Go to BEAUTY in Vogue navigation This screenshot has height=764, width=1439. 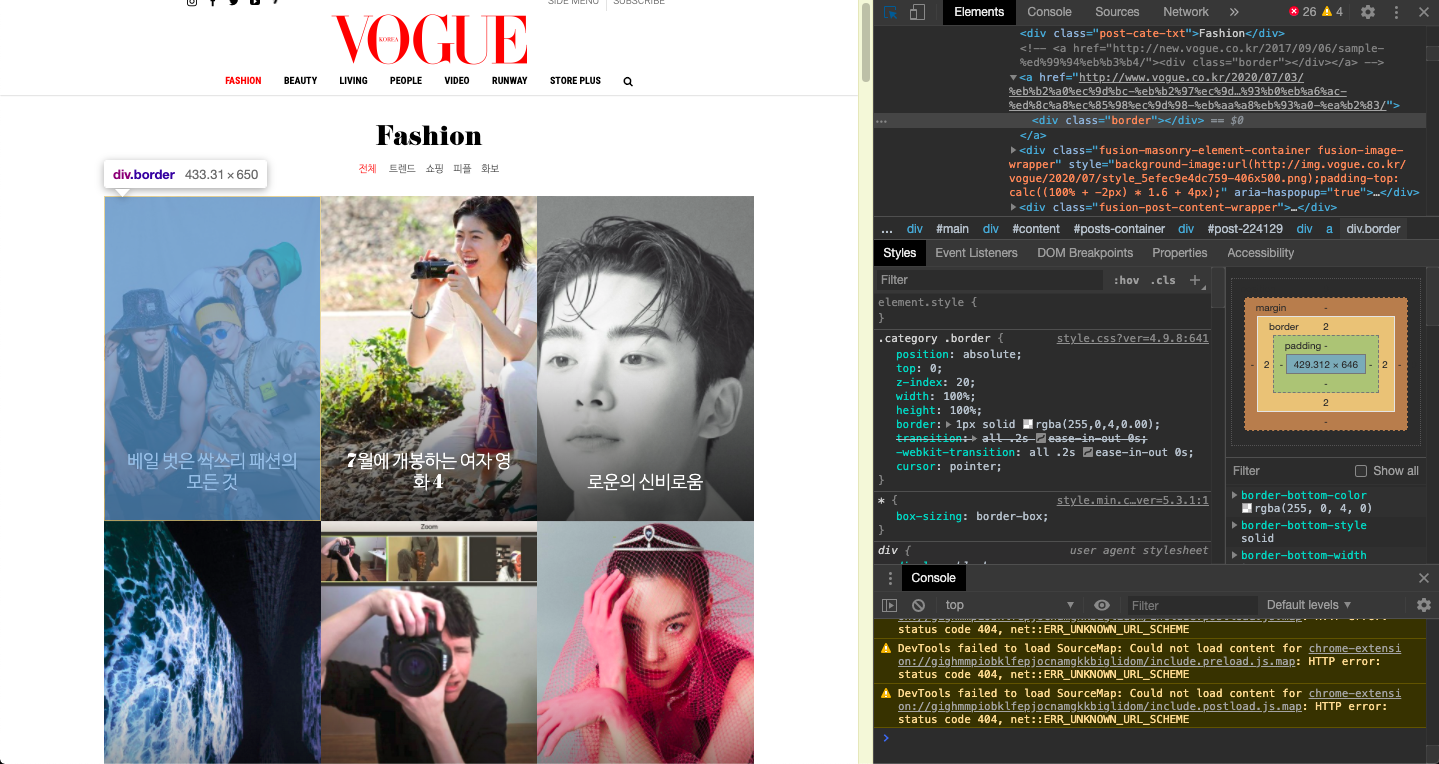pyautogui.click(x=300, y=81)
